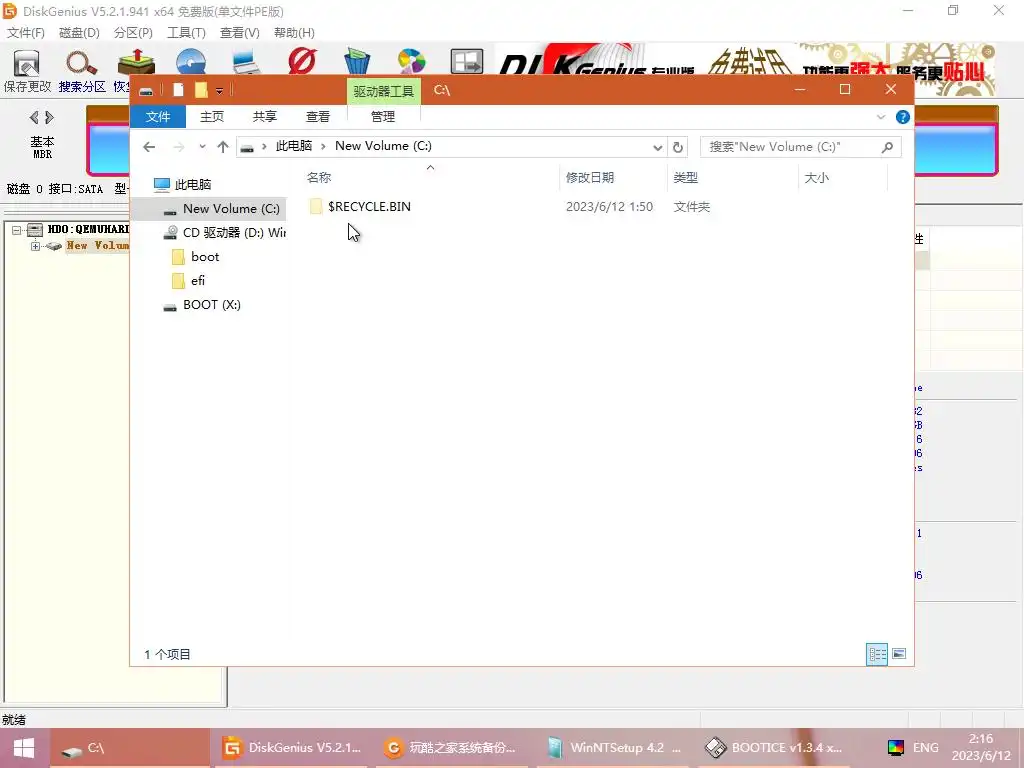Expand the New Volume tree node in DiskGenius

coord(36,246)
